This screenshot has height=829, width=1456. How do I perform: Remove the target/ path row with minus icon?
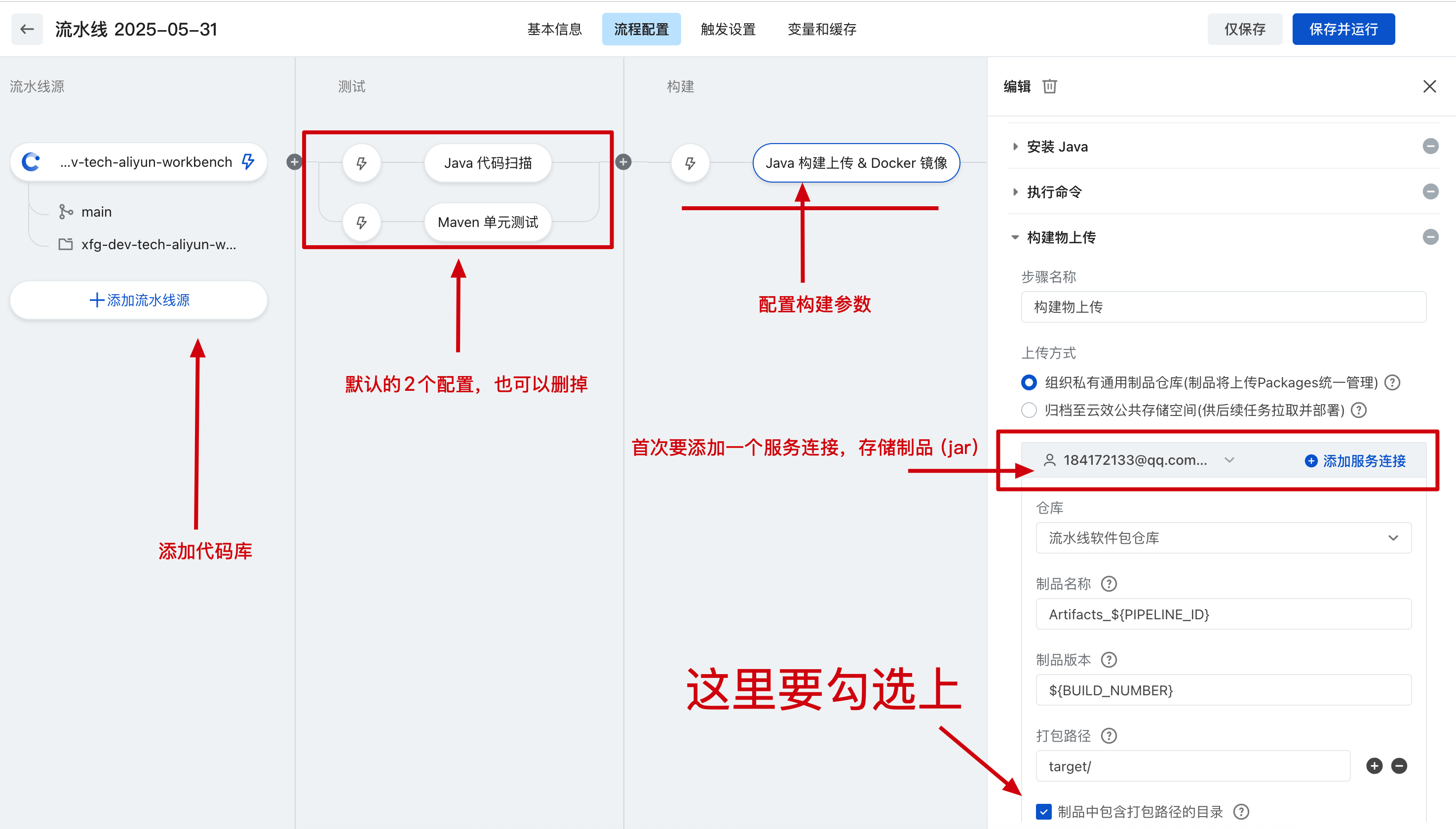point(1399,766)
